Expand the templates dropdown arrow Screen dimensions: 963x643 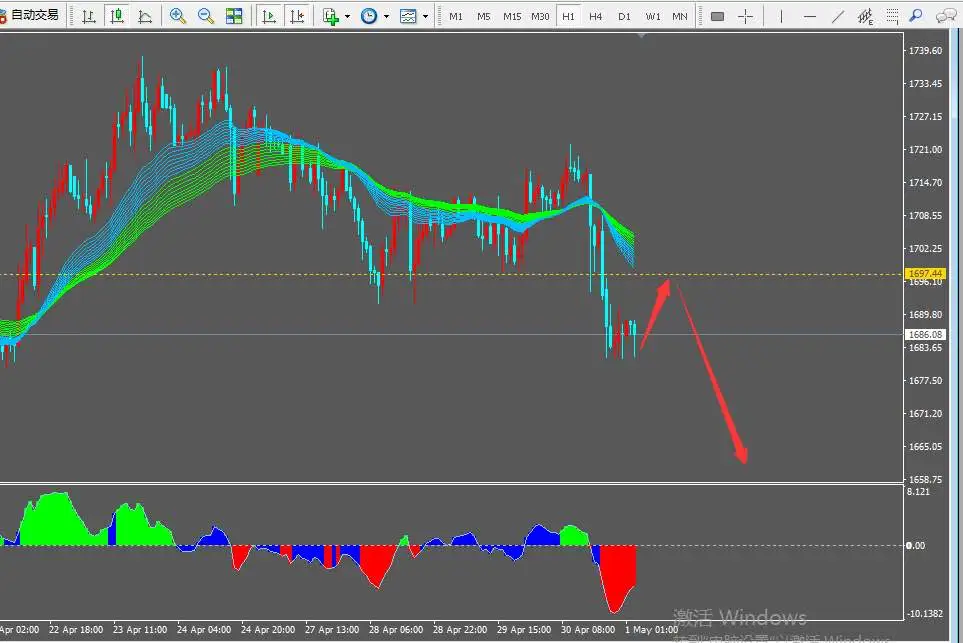pyautogui.click(x=425, y=17)
